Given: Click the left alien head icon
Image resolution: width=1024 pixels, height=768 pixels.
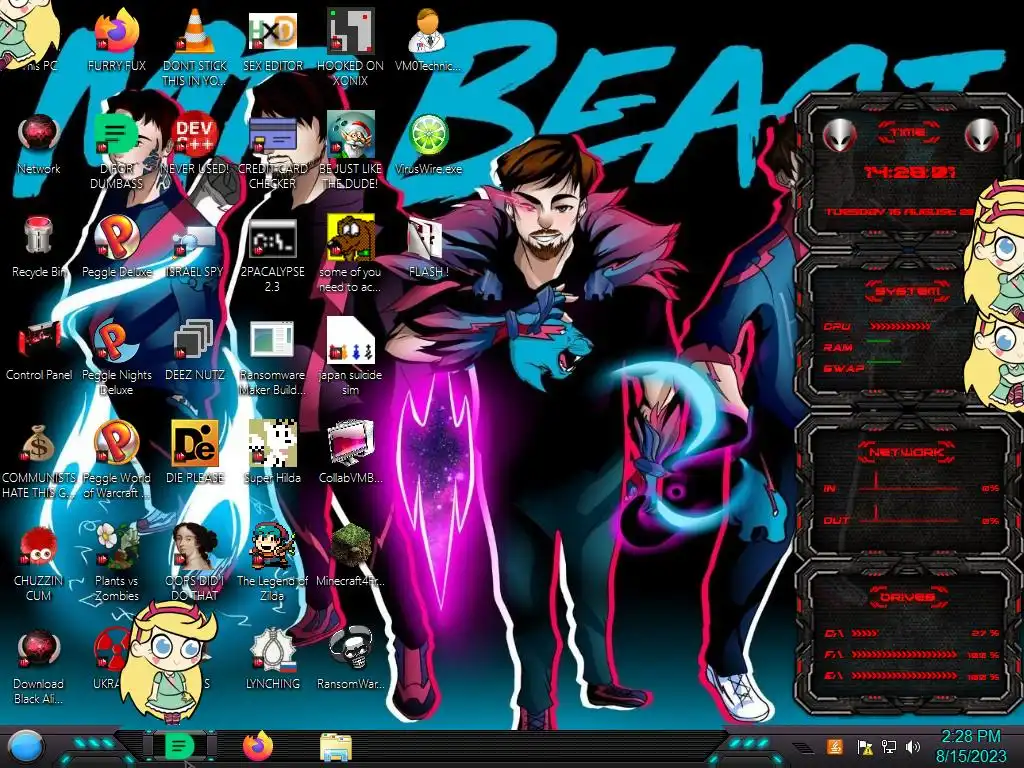Looking at the screenshot, I should coord(839,136).
